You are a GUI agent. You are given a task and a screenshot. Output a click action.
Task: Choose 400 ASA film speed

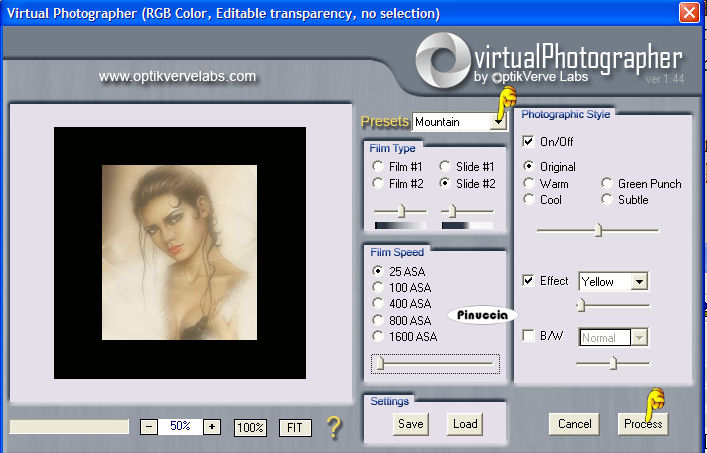378,303
